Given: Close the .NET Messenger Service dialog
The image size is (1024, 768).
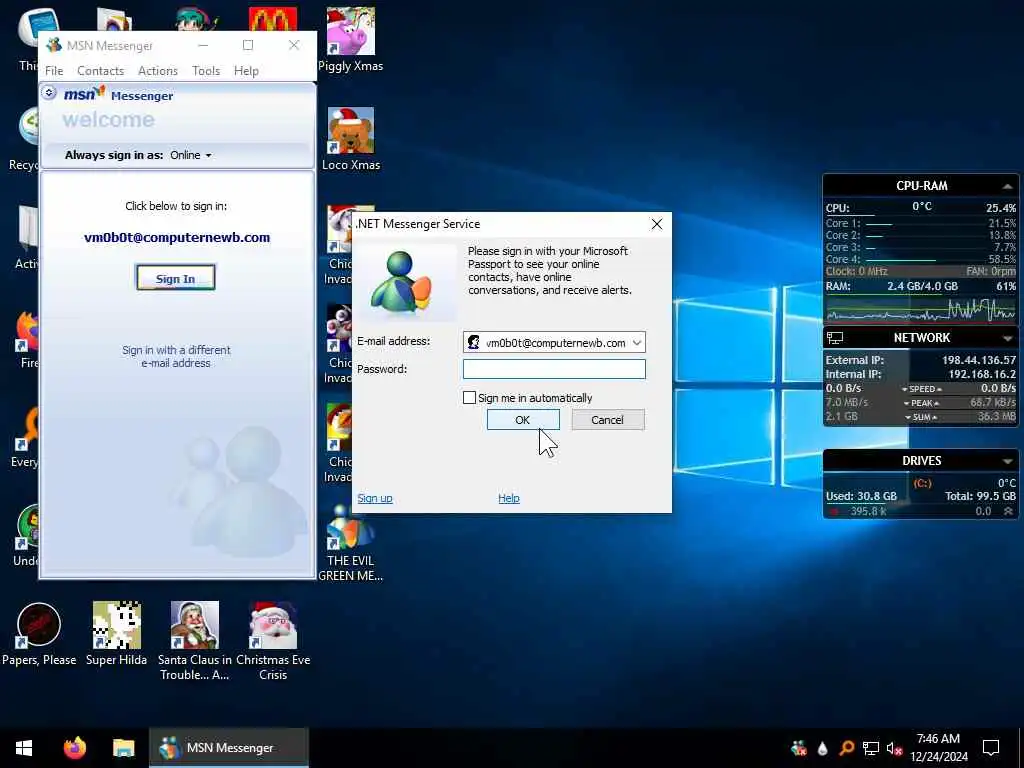Looking at the screenshot, I should coord(656,224).
